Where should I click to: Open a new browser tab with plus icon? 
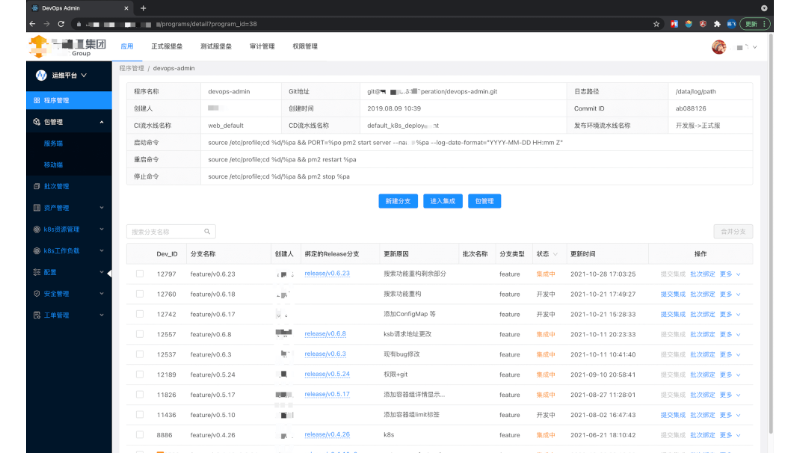pos(143,8)
